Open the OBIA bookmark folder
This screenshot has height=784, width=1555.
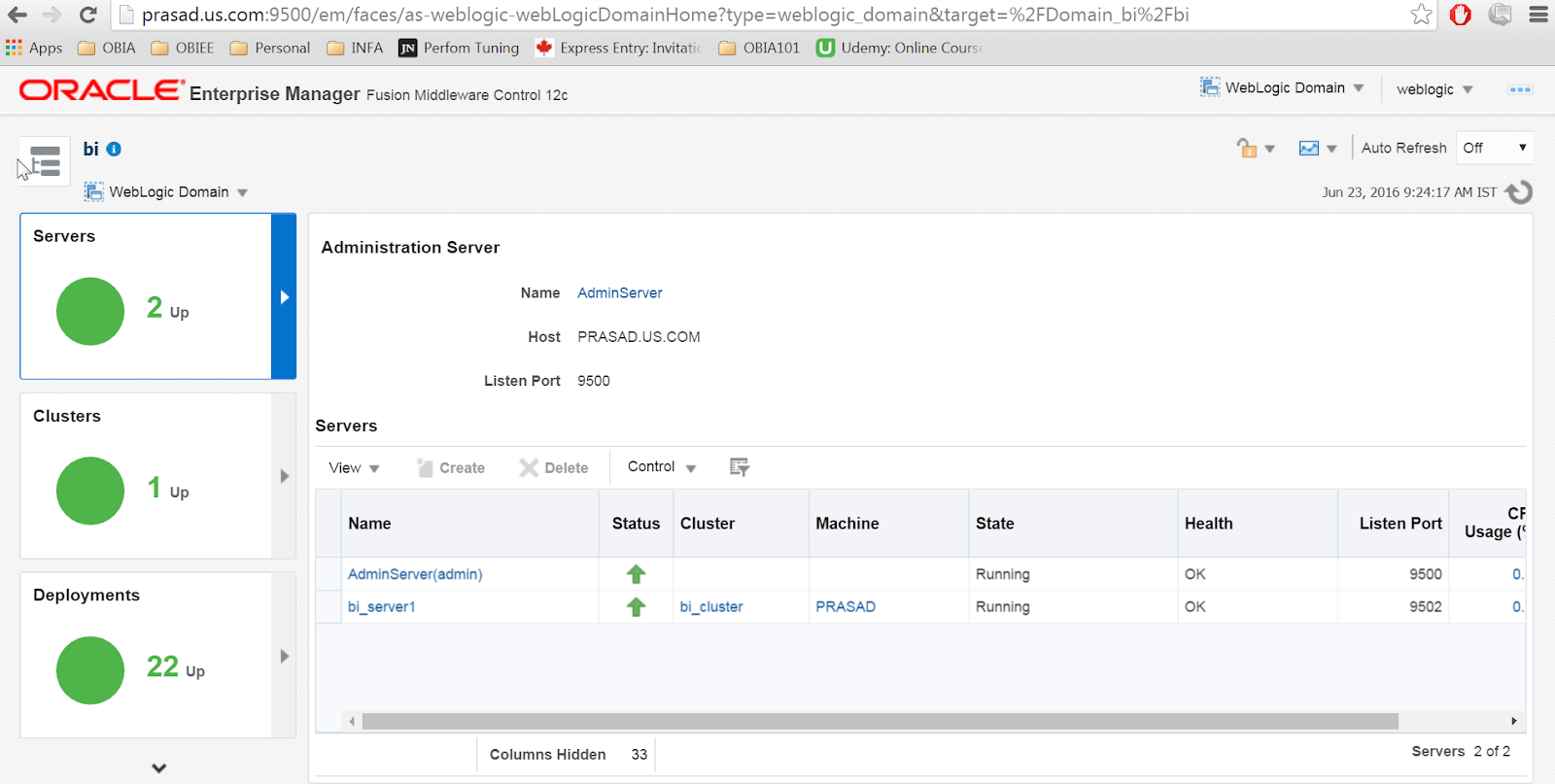[107, 48]
